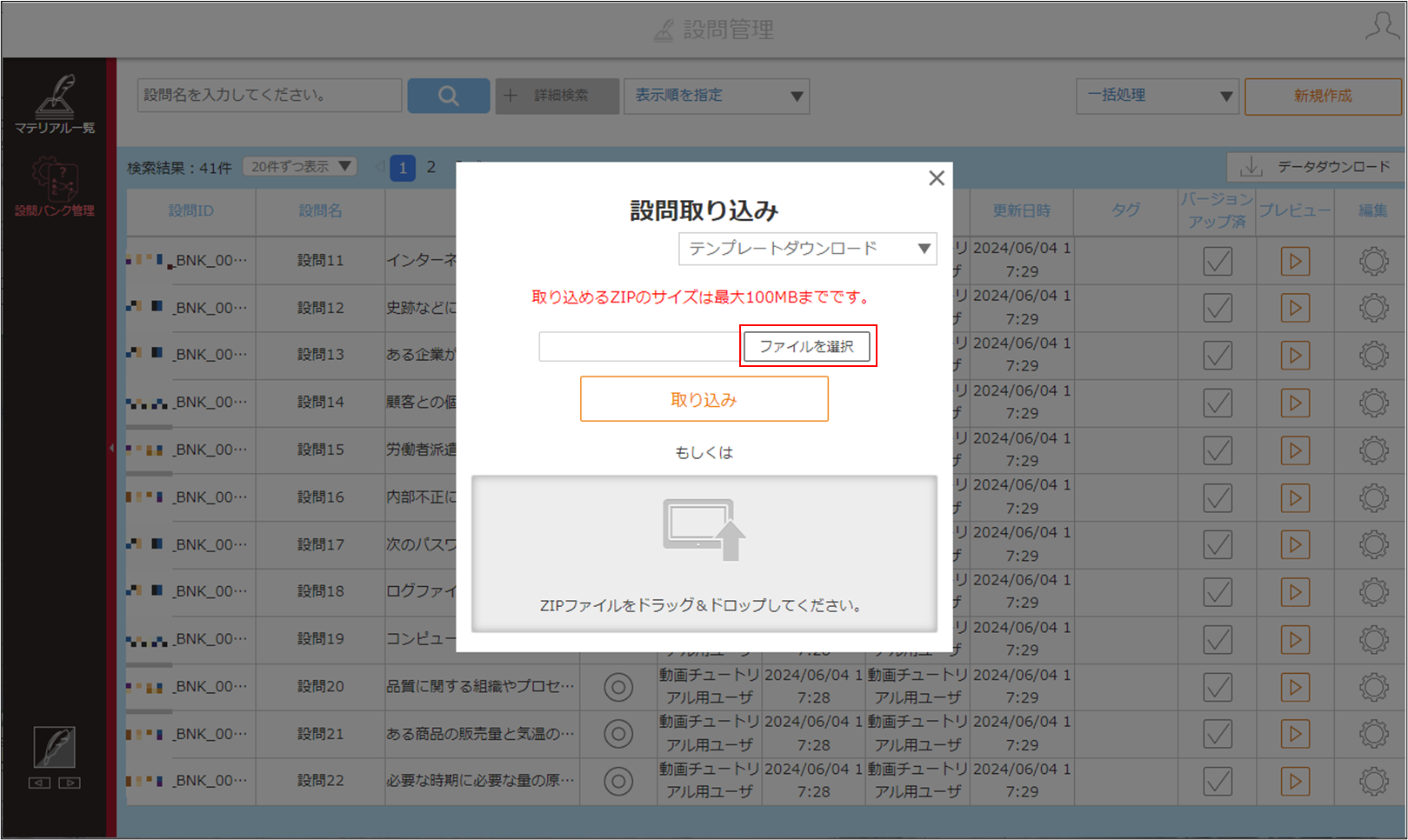Select the 設問バンク管理 sidebar icon
Screen dimensions: 1408x840
[x=54, y=187]
